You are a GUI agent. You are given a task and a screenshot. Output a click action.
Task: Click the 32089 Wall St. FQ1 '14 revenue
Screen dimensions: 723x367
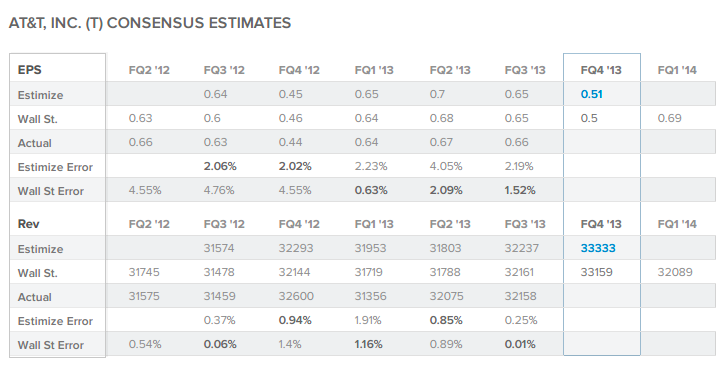[675, 272]
